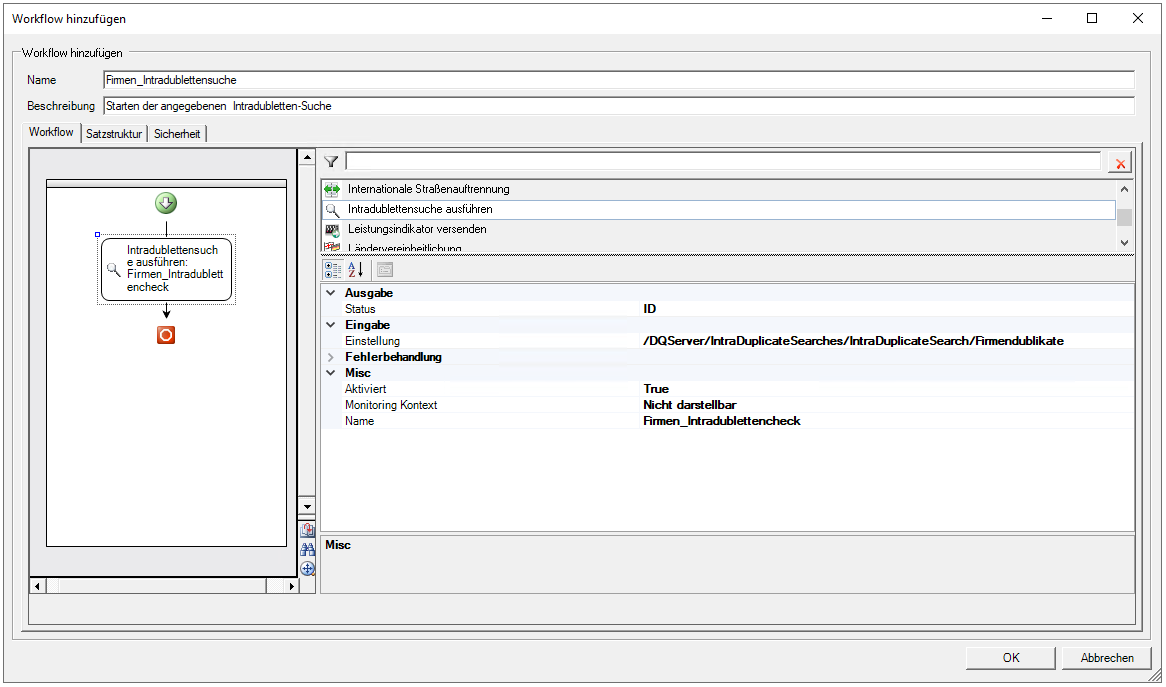This screenshot has height=687, width=1166.
Task: Click the Status property row
Action: pos(727,309)
